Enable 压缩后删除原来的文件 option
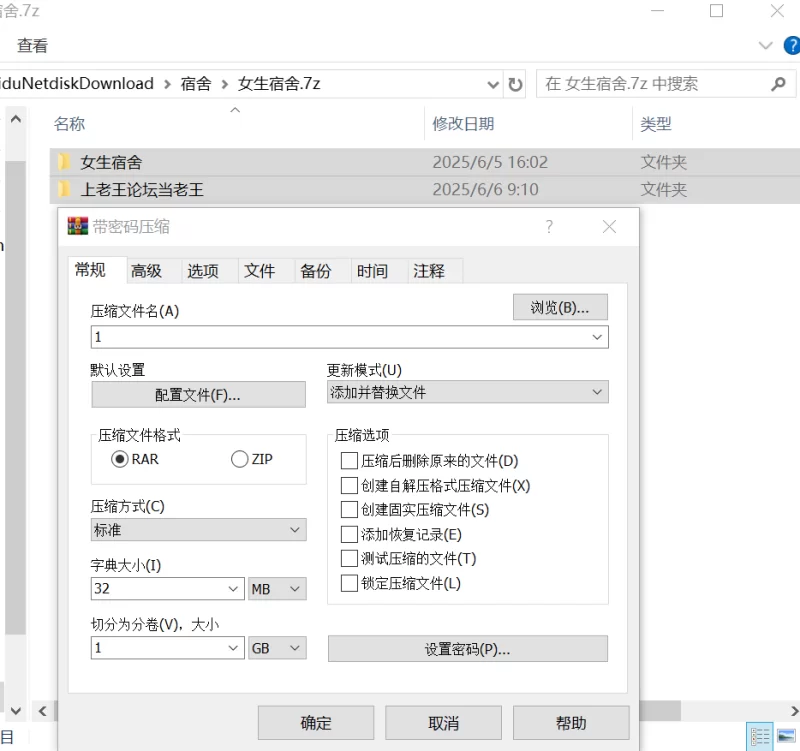The image size is (800, 751). 349,461
